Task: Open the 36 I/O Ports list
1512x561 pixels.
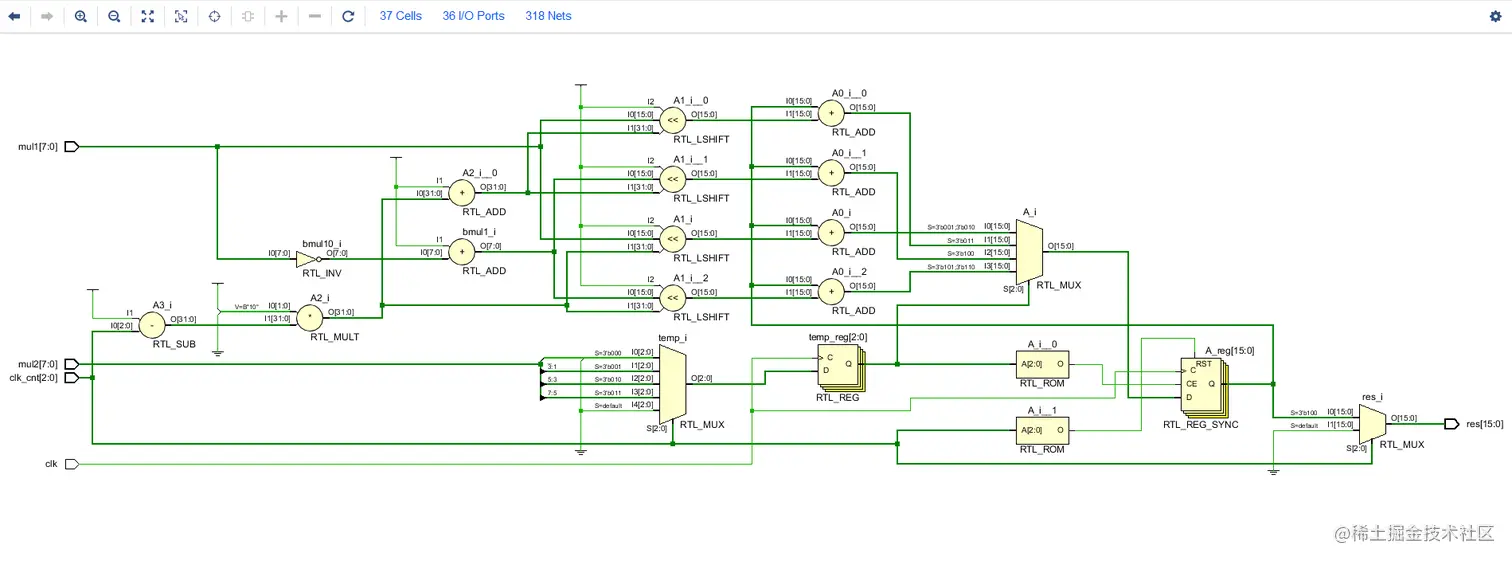Action: click(x=474, y=16)
